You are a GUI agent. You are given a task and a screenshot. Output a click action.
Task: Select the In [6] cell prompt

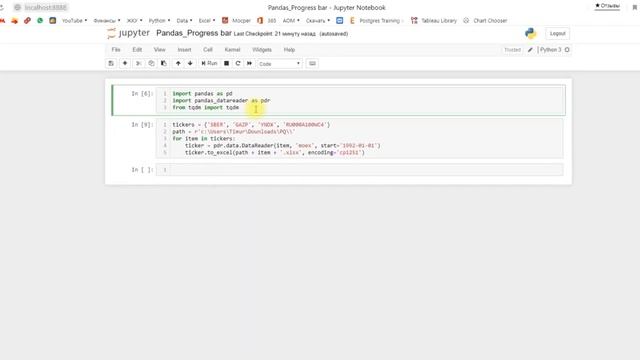142,93
